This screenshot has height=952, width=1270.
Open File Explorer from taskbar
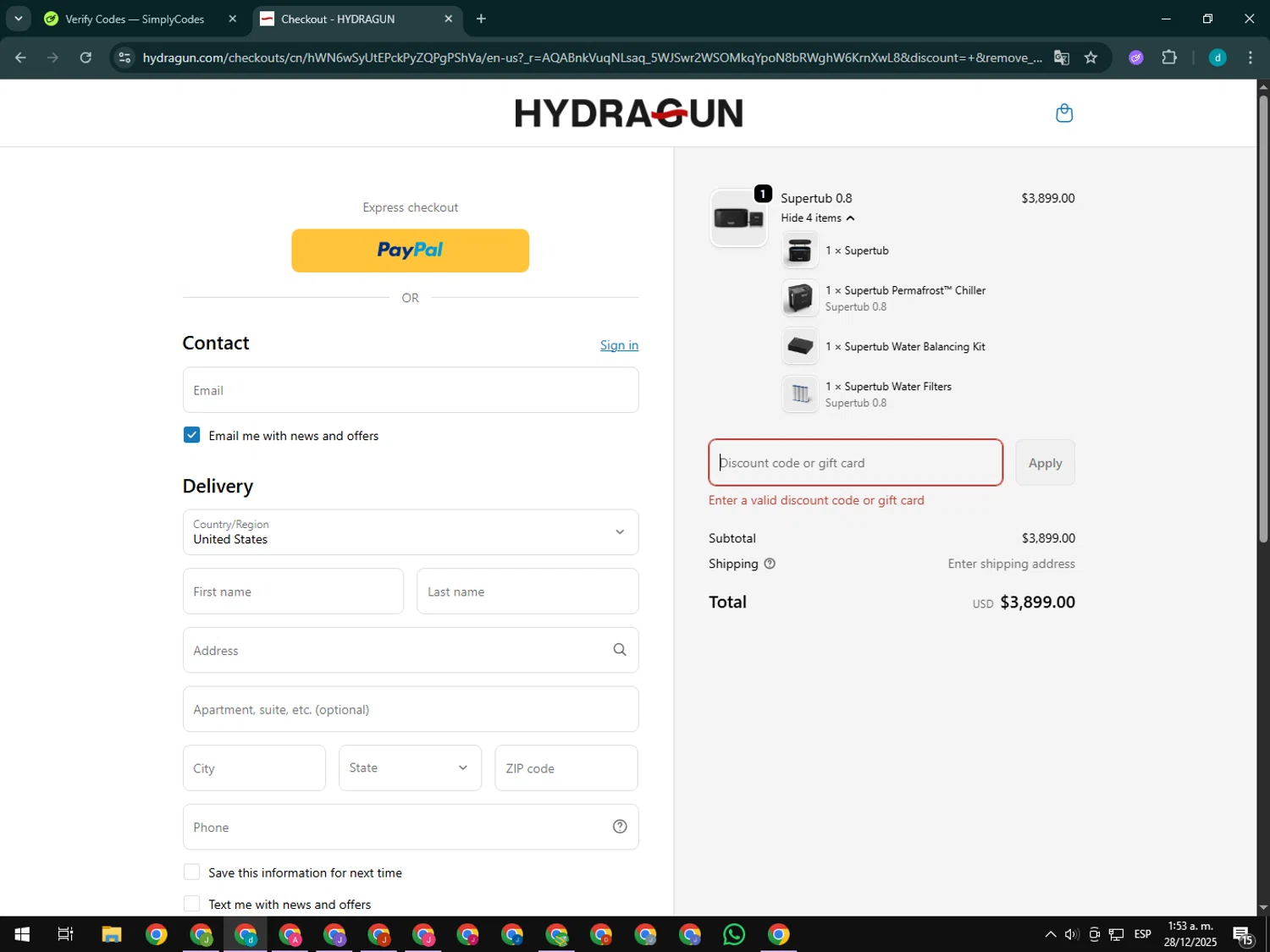[112, 934]
